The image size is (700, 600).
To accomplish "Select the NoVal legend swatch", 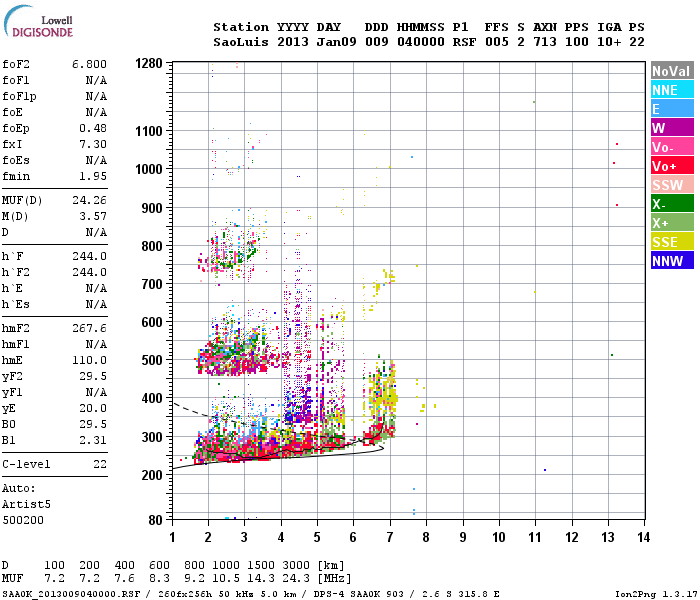I will (x=672, y=71).
